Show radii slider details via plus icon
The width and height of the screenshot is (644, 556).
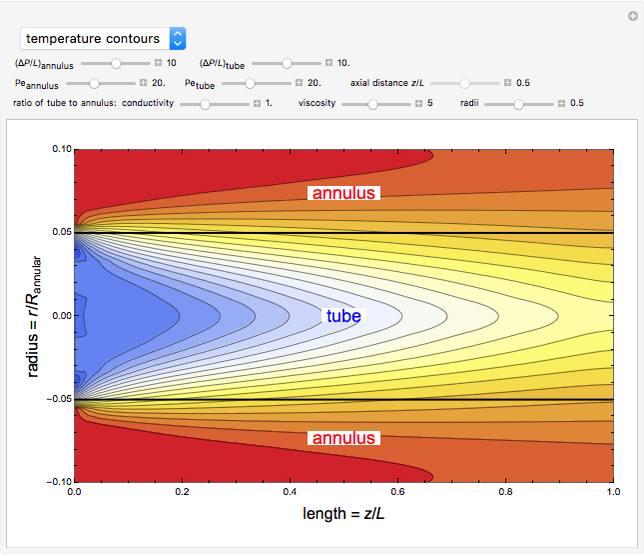click(561, 103)
